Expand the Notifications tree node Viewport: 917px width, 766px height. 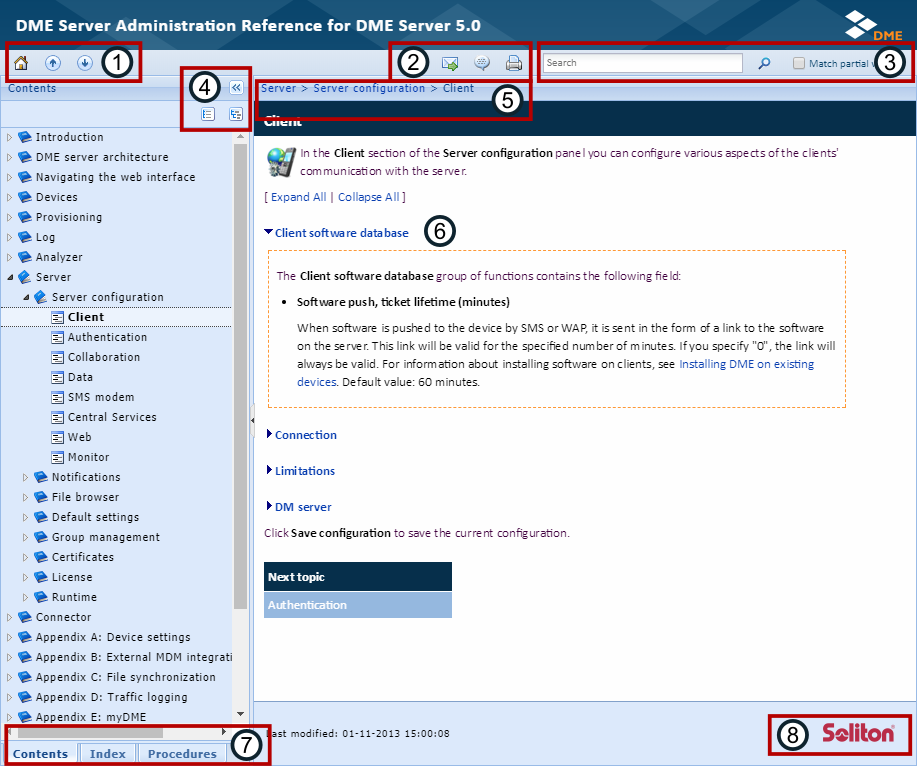[x=26, y=477]
